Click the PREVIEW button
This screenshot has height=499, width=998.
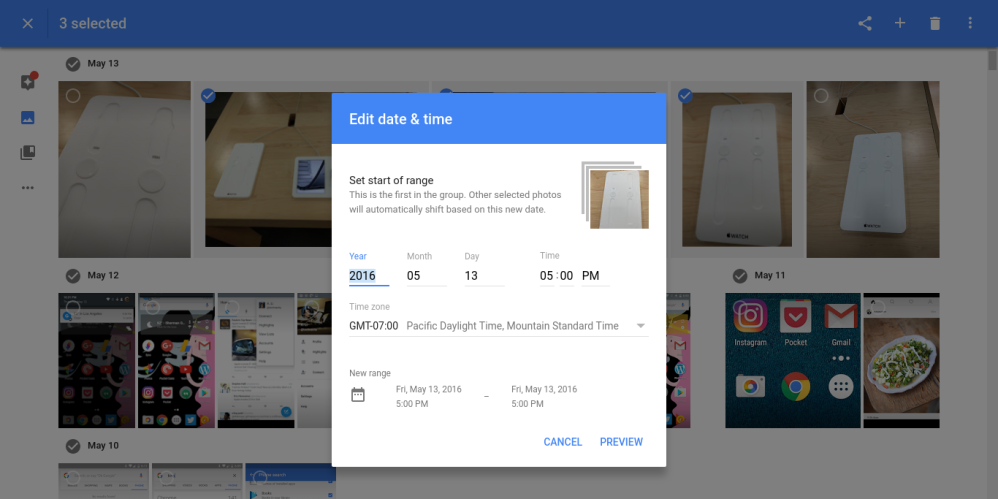[621, 442]
